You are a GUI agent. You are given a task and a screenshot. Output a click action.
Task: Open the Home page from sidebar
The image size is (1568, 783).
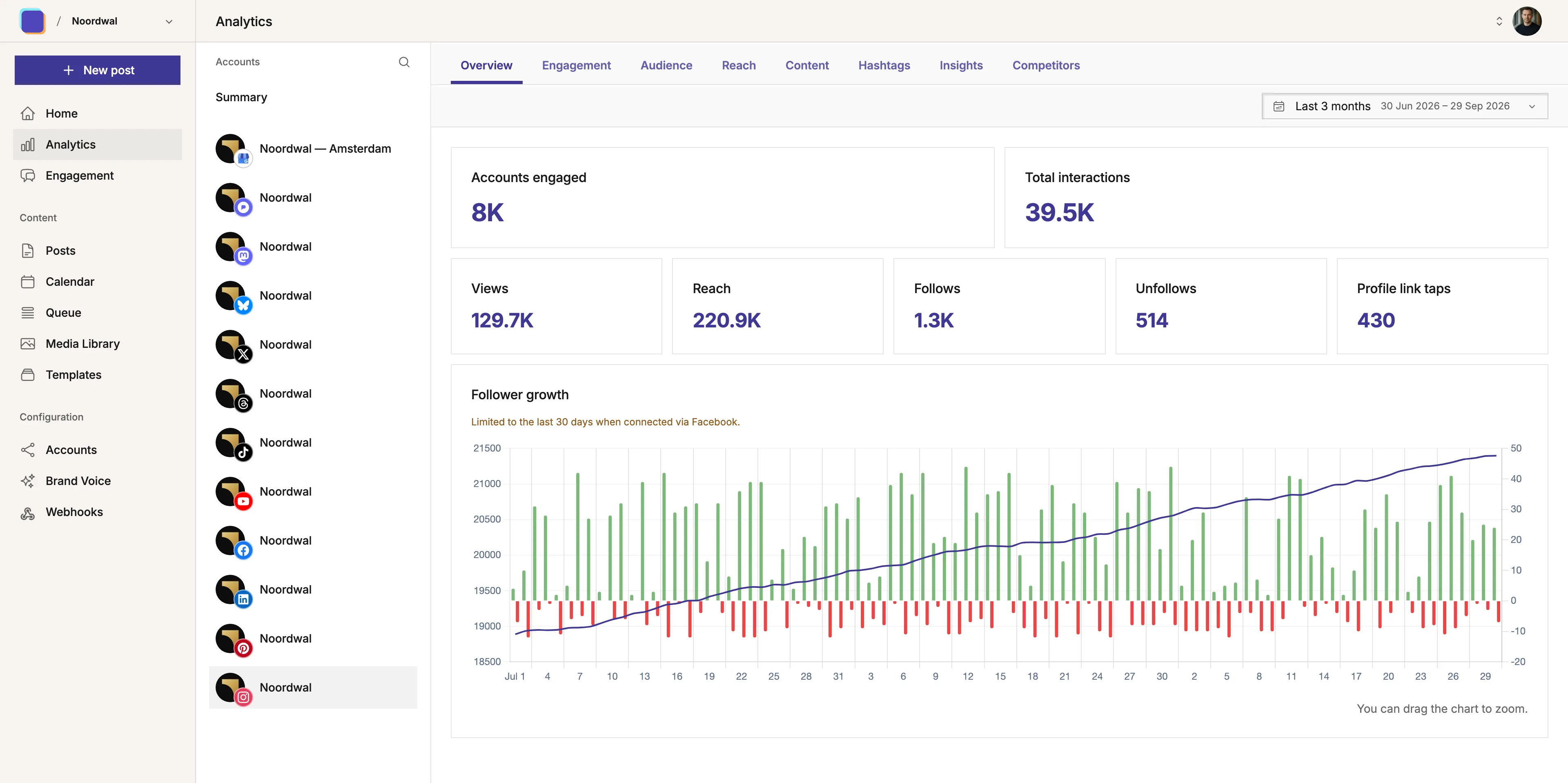point(98,113)
